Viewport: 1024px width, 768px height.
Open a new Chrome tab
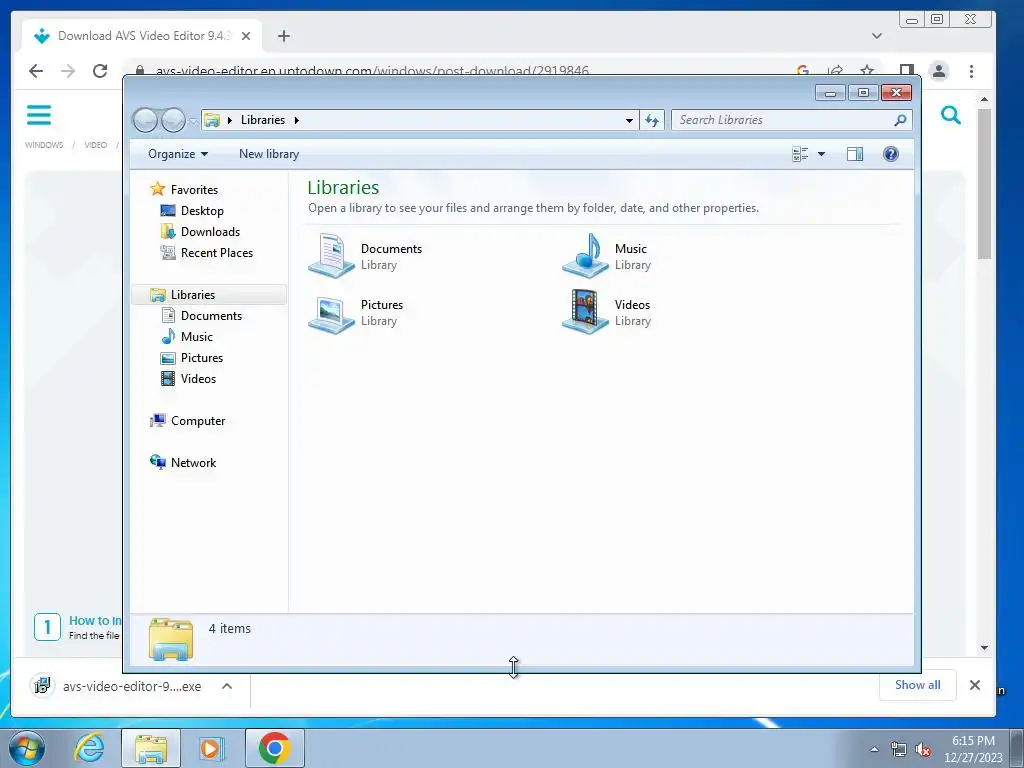coord(283,36)
